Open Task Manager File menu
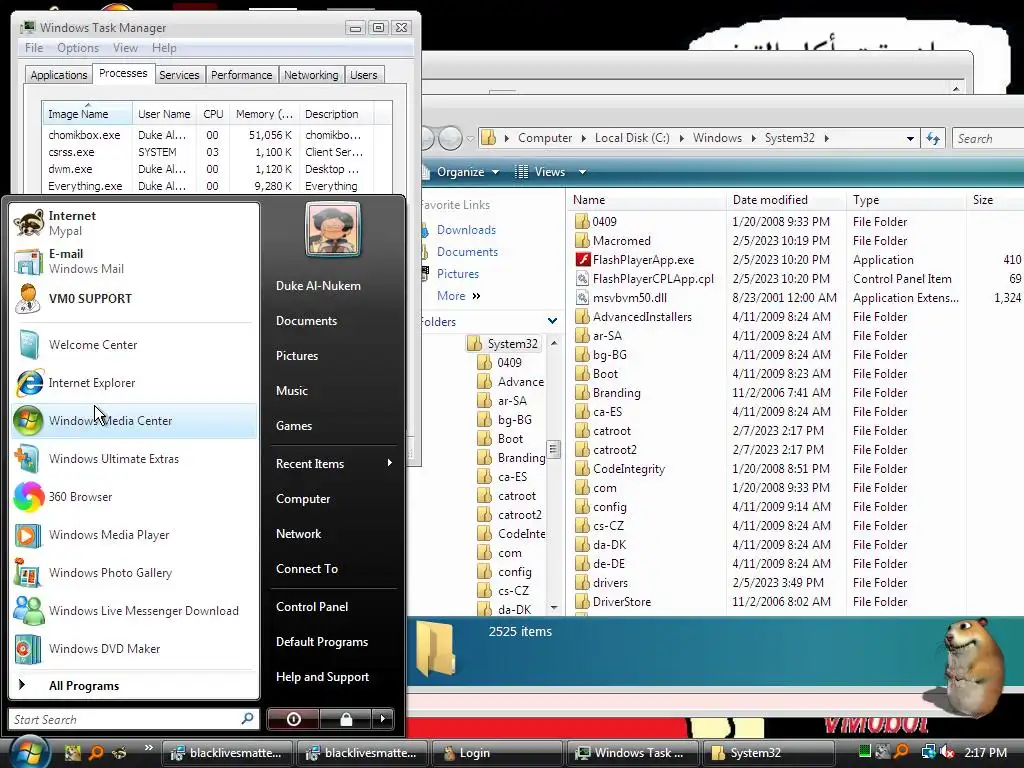1024x768 pixels. [x=34, y=48]
